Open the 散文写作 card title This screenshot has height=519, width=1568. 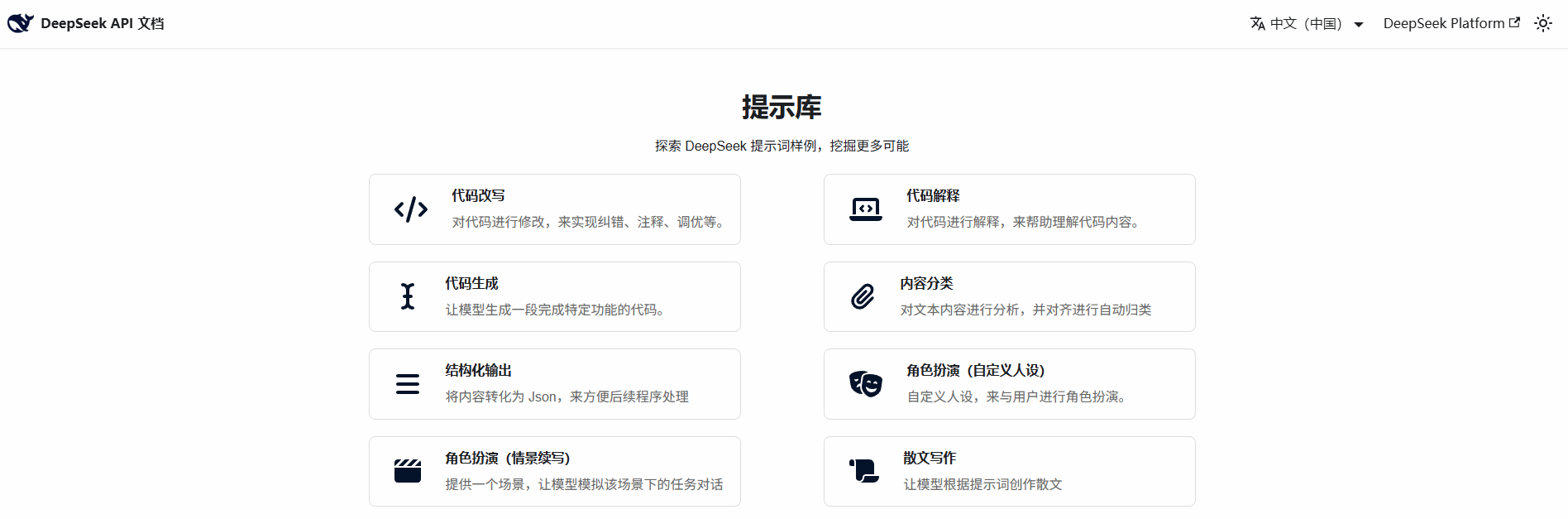tap(930, 458)
